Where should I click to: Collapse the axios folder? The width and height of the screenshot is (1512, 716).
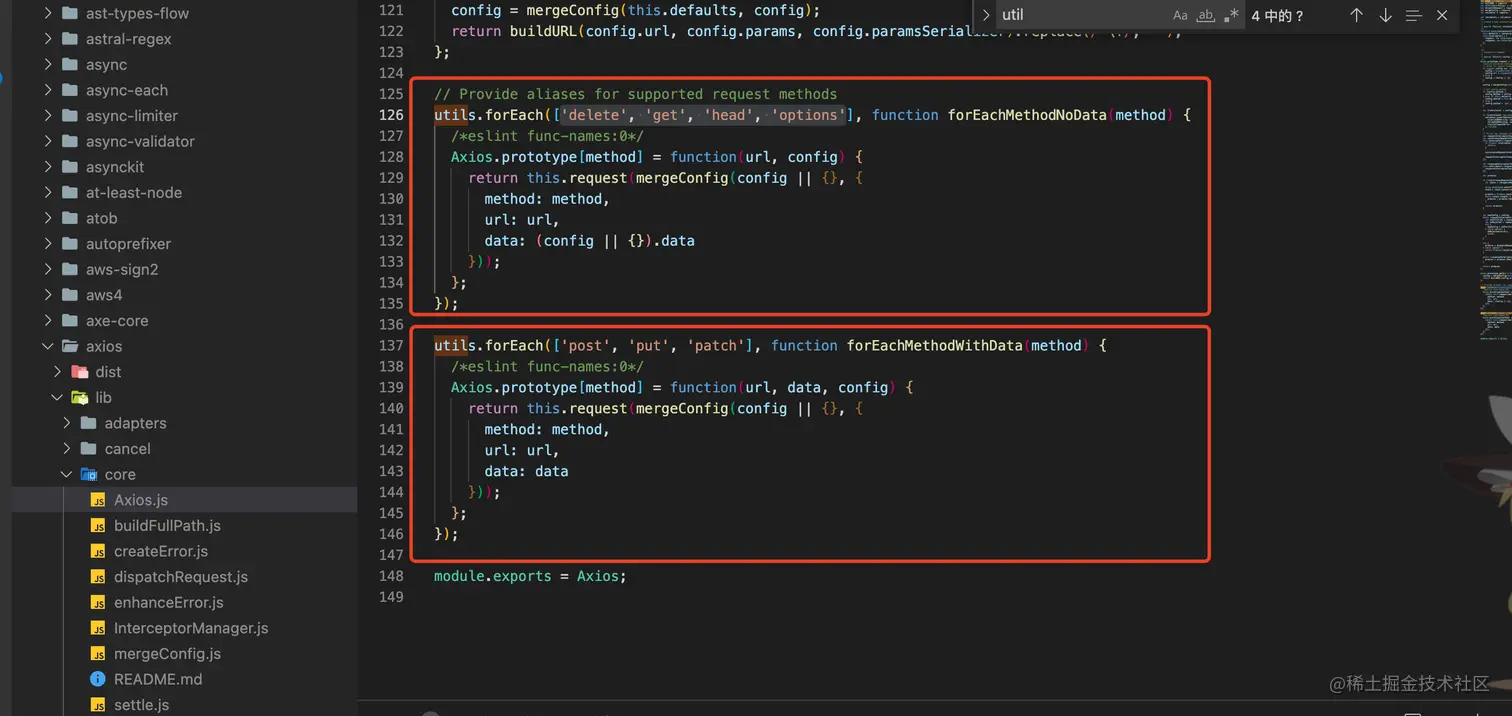pyautogui.click(x=47, y=346)
